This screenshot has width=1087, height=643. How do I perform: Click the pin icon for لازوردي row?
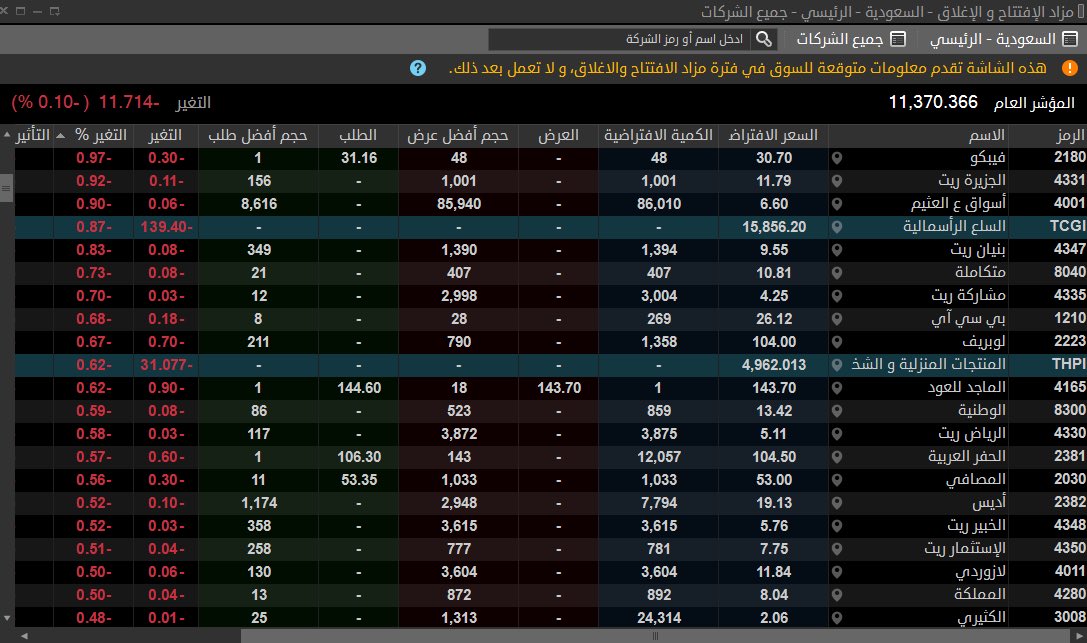pos(837,572)
